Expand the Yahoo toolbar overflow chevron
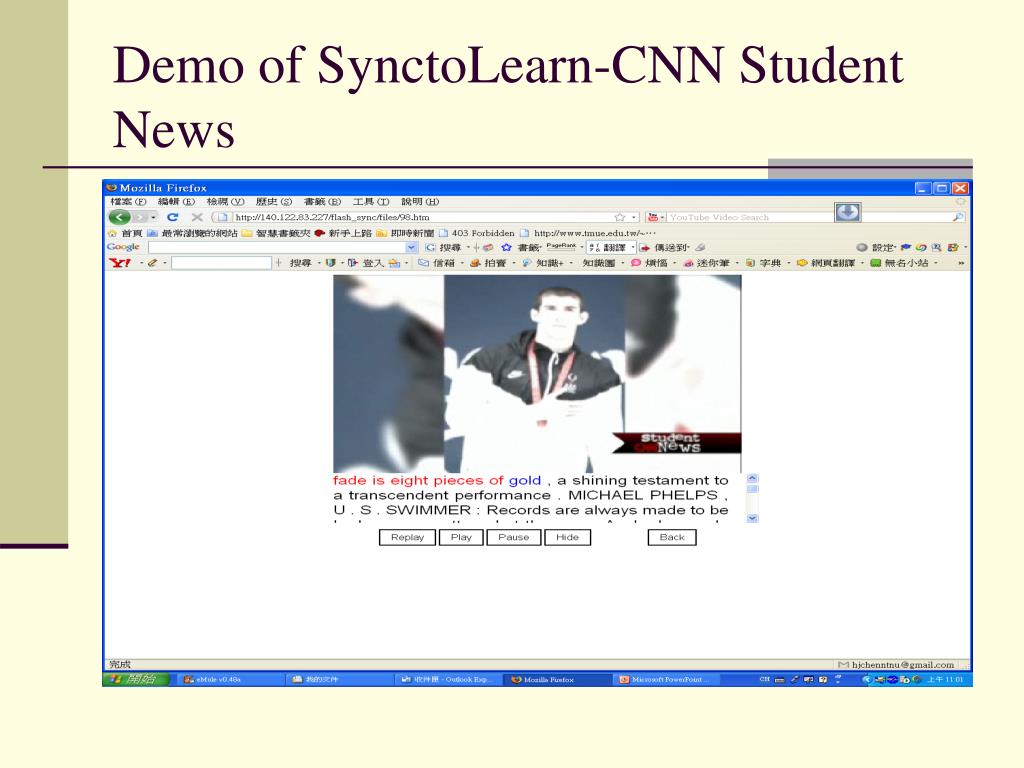Screen dimensions: 1024x768 [x=960, y=263]
